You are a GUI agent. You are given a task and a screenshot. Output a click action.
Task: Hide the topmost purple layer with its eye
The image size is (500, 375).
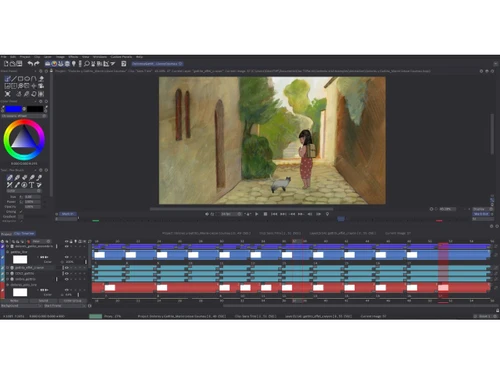(66, 246)
